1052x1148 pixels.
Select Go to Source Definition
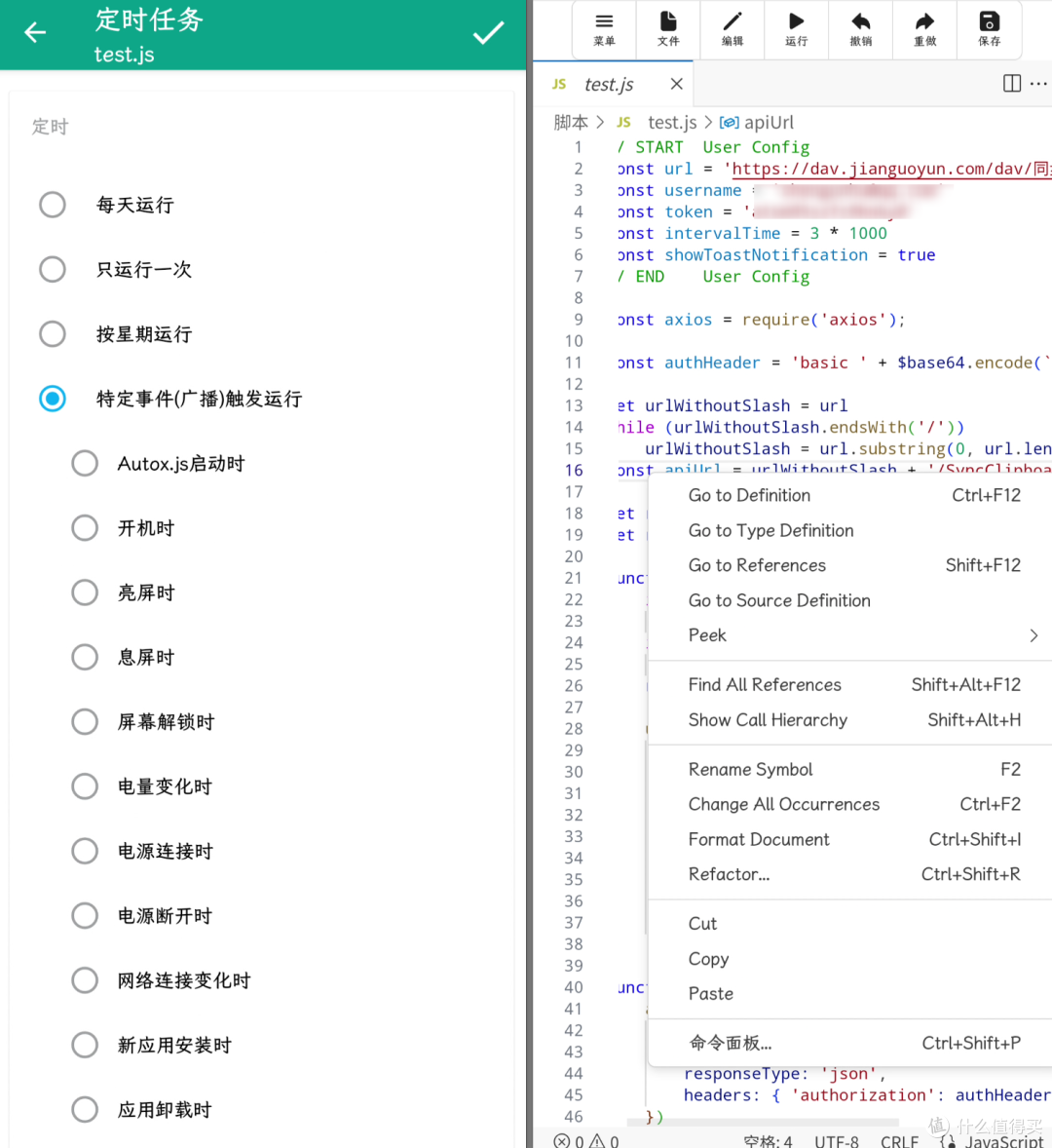(x=850, y=600)
